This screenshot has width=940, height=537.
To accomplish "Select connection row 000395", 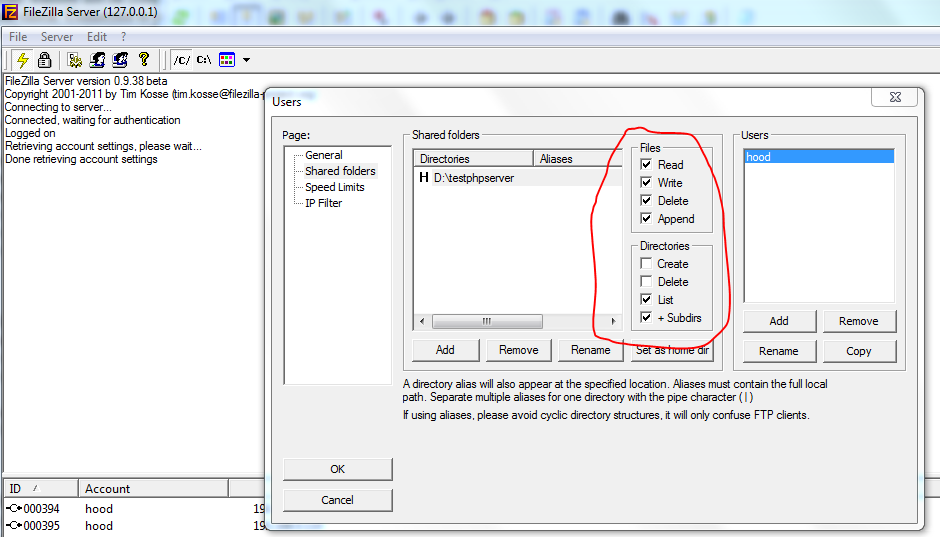I will click(135, 526).
